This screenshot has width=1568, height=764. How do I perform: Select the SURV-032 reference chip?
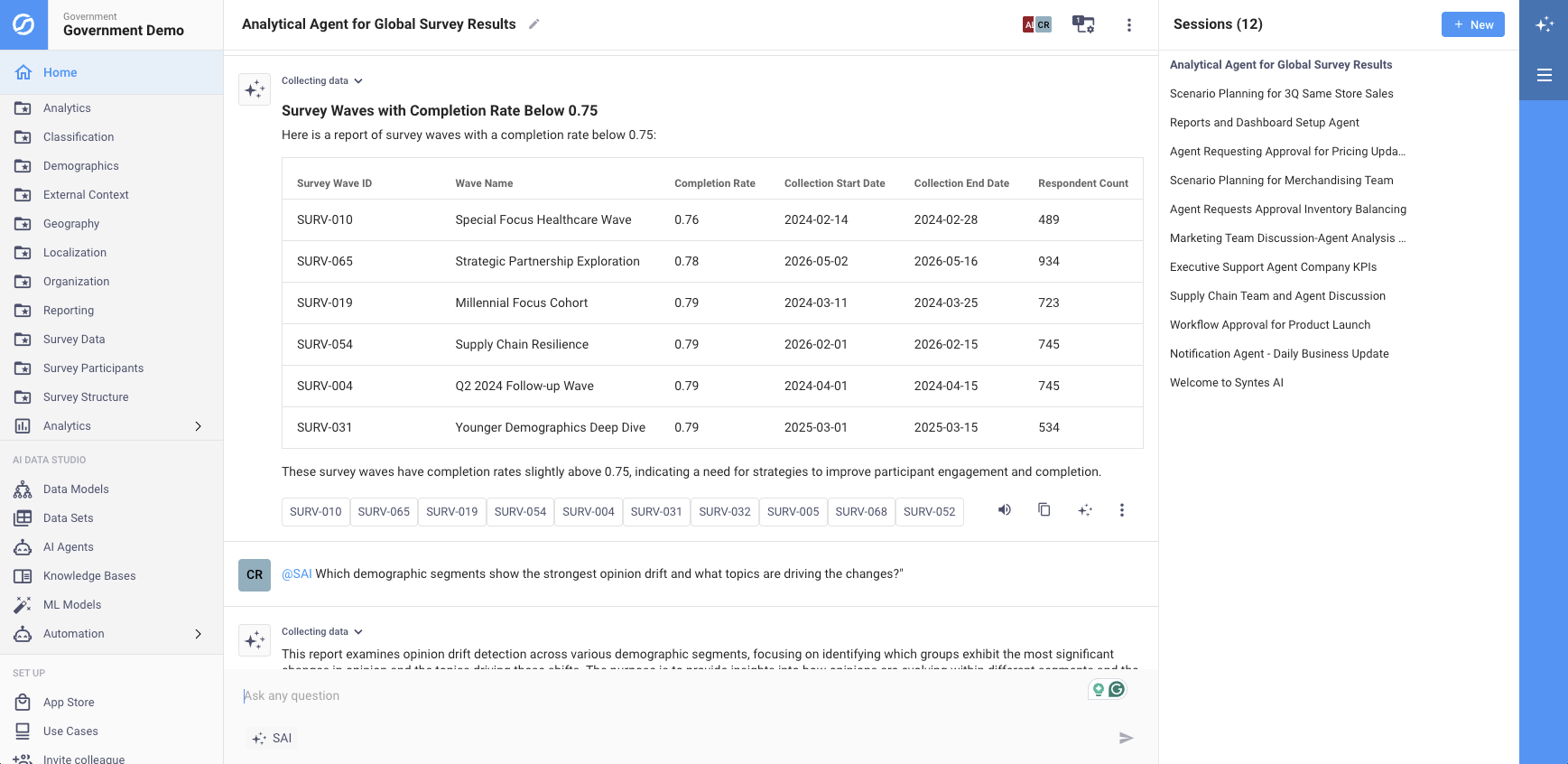(724, 512)
